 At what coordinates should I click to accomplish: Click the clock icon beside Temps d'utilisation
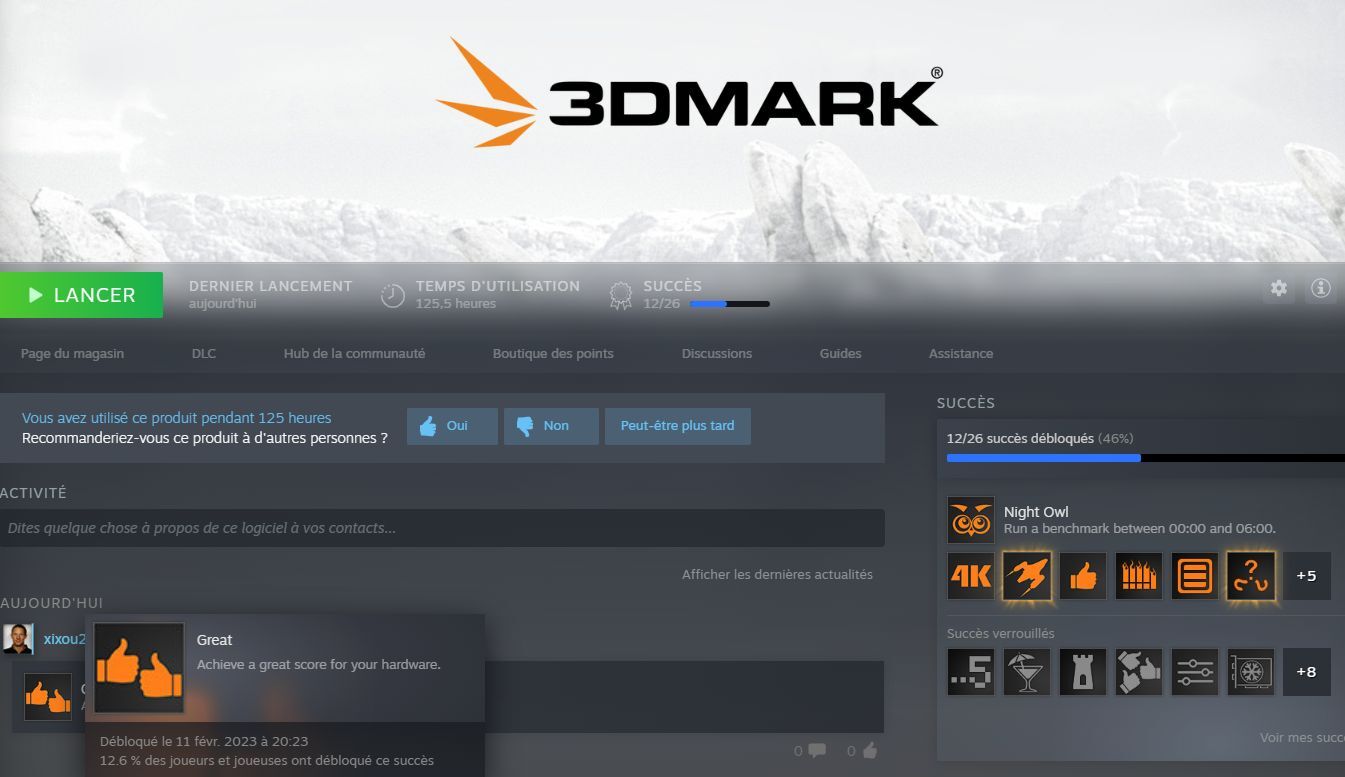click(x=393, y=295)
